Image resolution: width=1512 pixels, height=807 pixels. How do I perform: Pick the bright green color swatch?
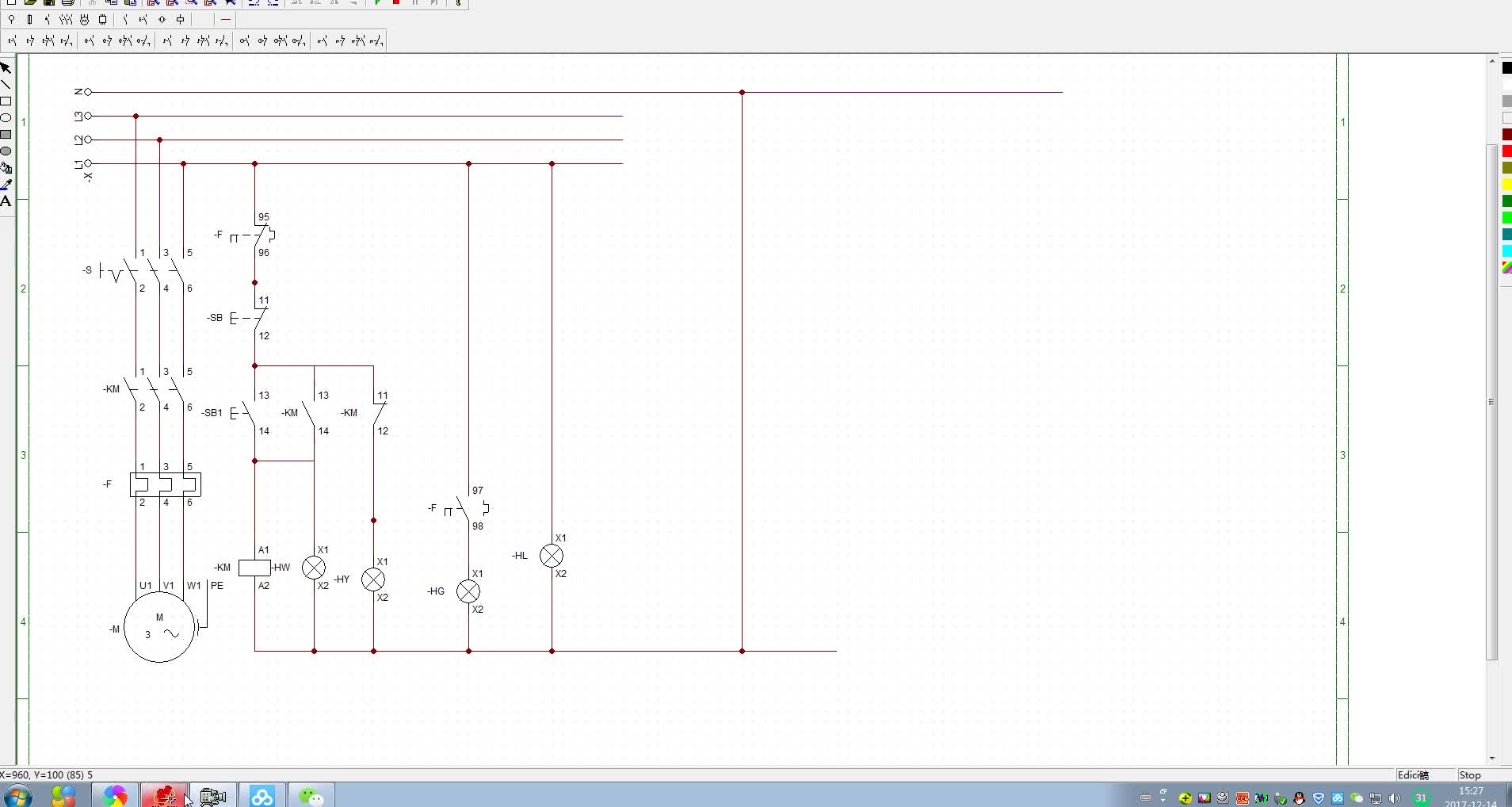[x=1507, y=218]
